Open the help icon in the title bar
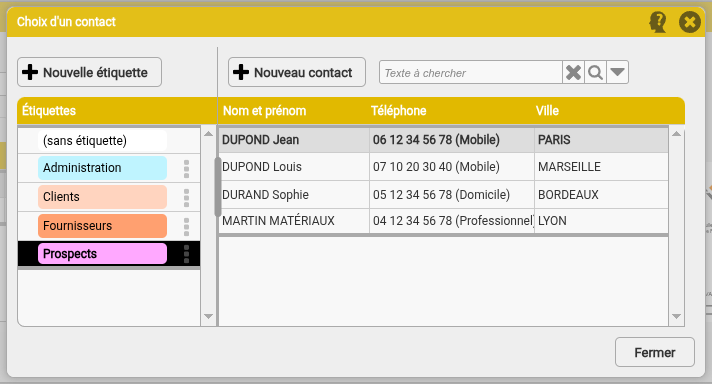712x384 pixels. pos(658,22)
